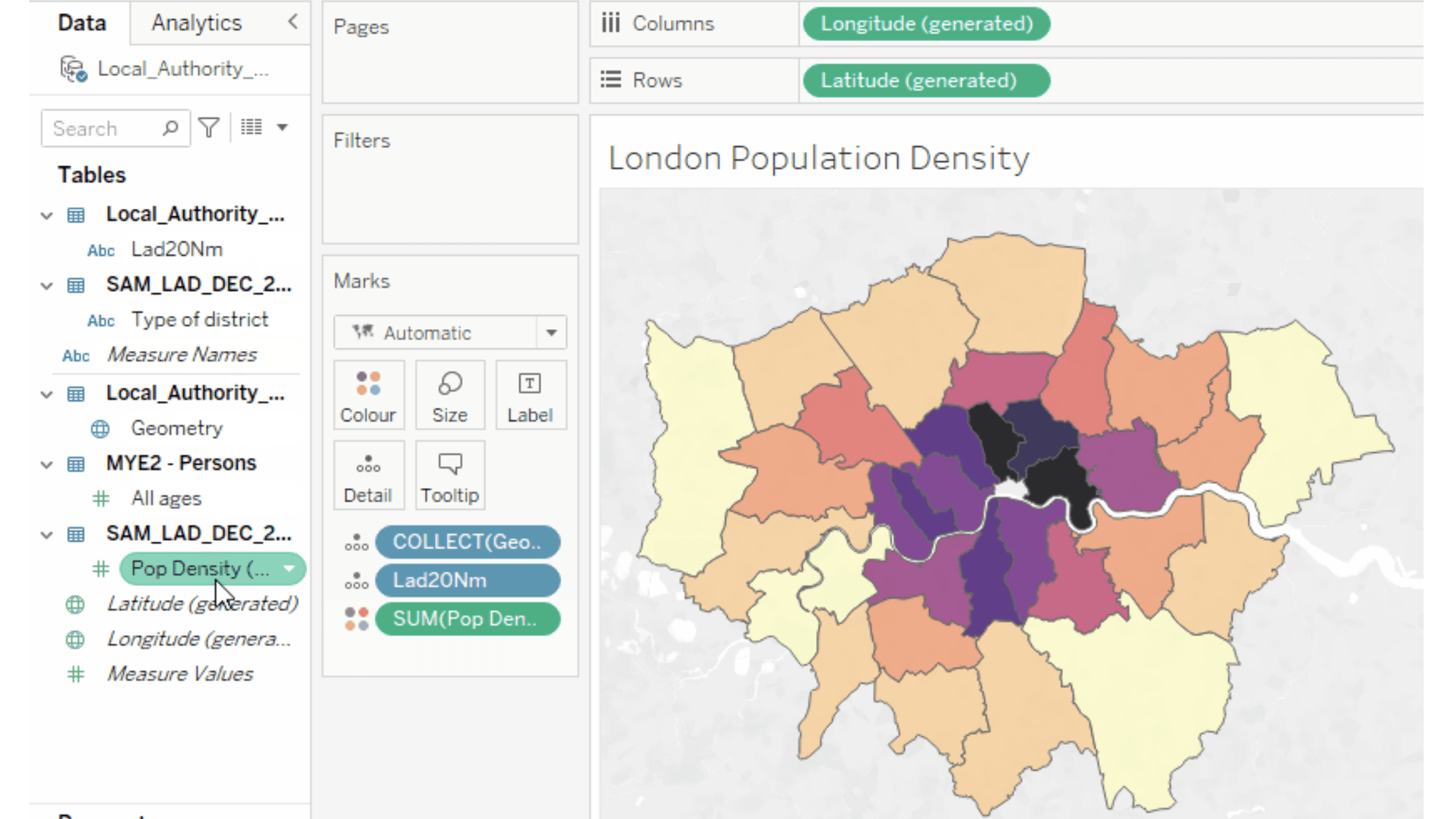The image size is (1456, 819).
Task: Collapse the Data pane with the chevron
Action: [292, 23]
